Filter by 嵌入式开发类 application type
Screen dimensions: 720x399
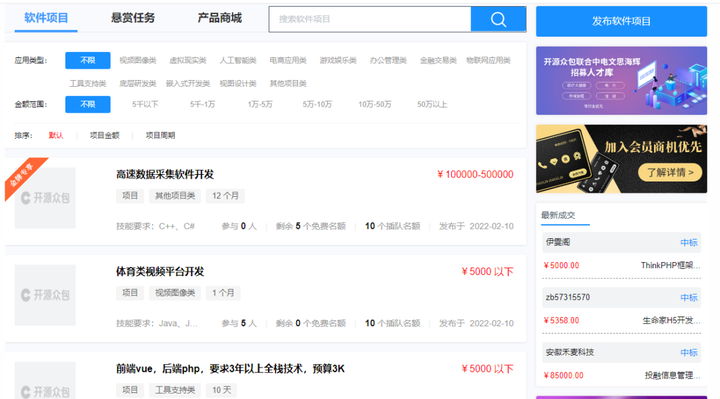pos(188,84)
